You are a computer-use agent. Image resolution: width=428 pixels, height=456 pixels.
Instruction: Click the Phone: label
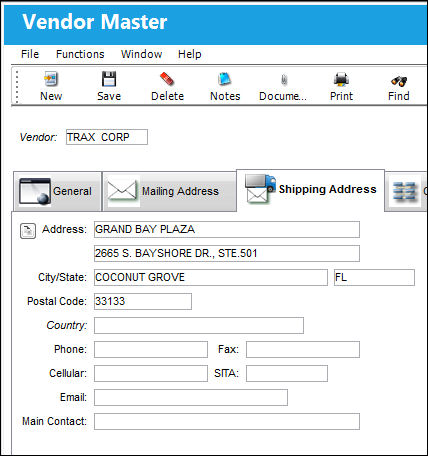click(x=70, y=349)
